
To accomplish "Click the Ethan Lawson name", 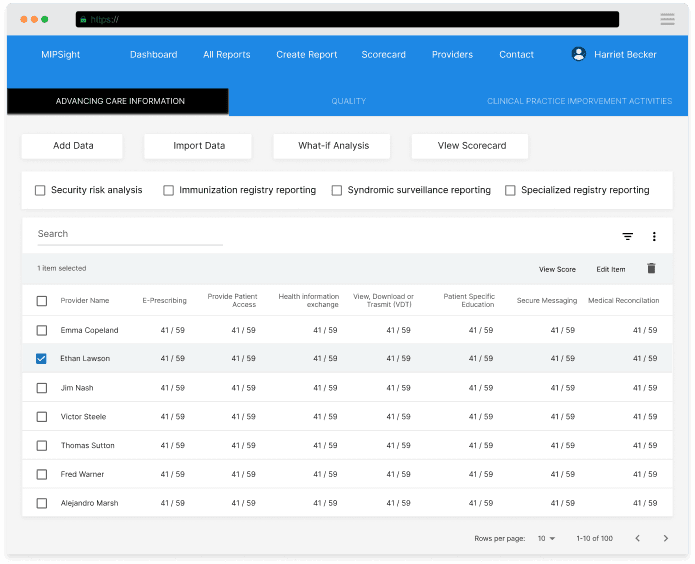I will coord(85,358).
